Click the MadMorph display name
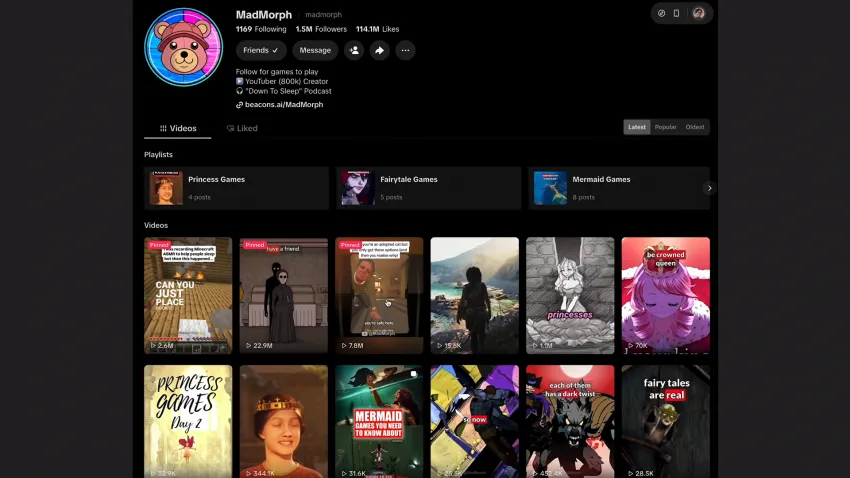 pos(264,15)
